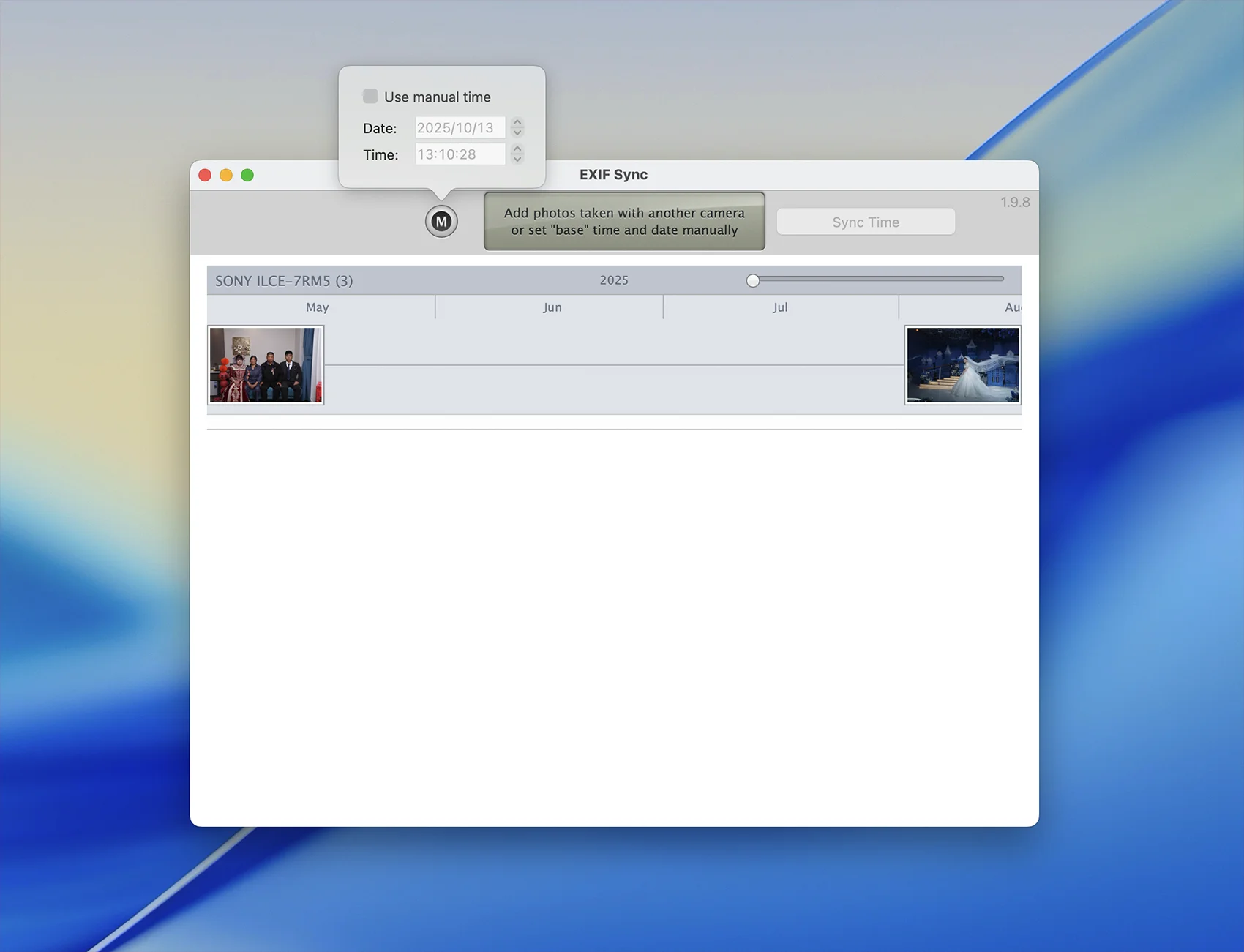
Task: Minimize the EXIF Sync window
Action: [x=226, y=175]
